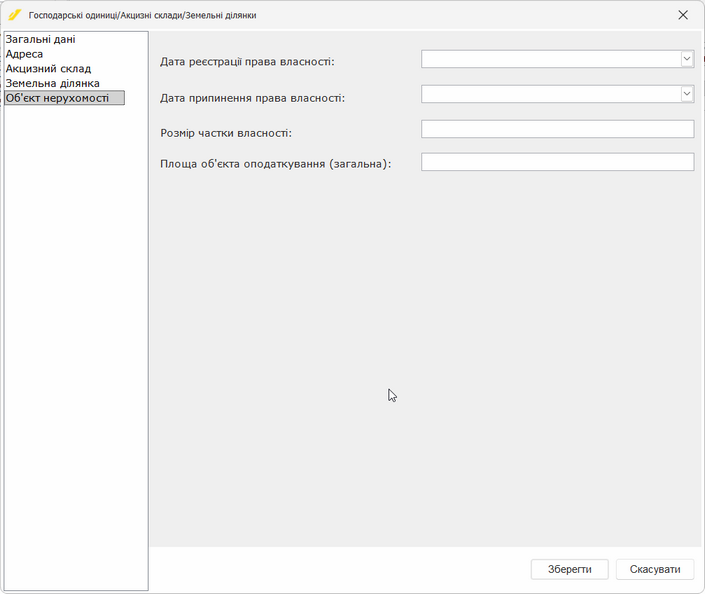
Task: Click the Розмір частки власності input field
Action: [x=558, y=129]
